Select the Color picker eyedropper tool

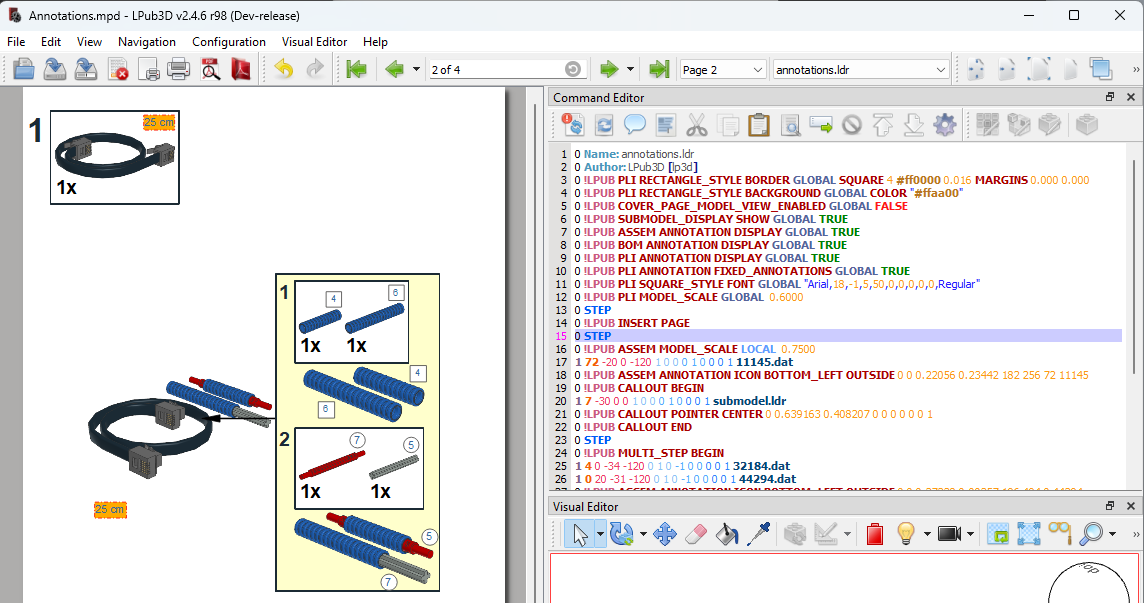click(758, 534)
